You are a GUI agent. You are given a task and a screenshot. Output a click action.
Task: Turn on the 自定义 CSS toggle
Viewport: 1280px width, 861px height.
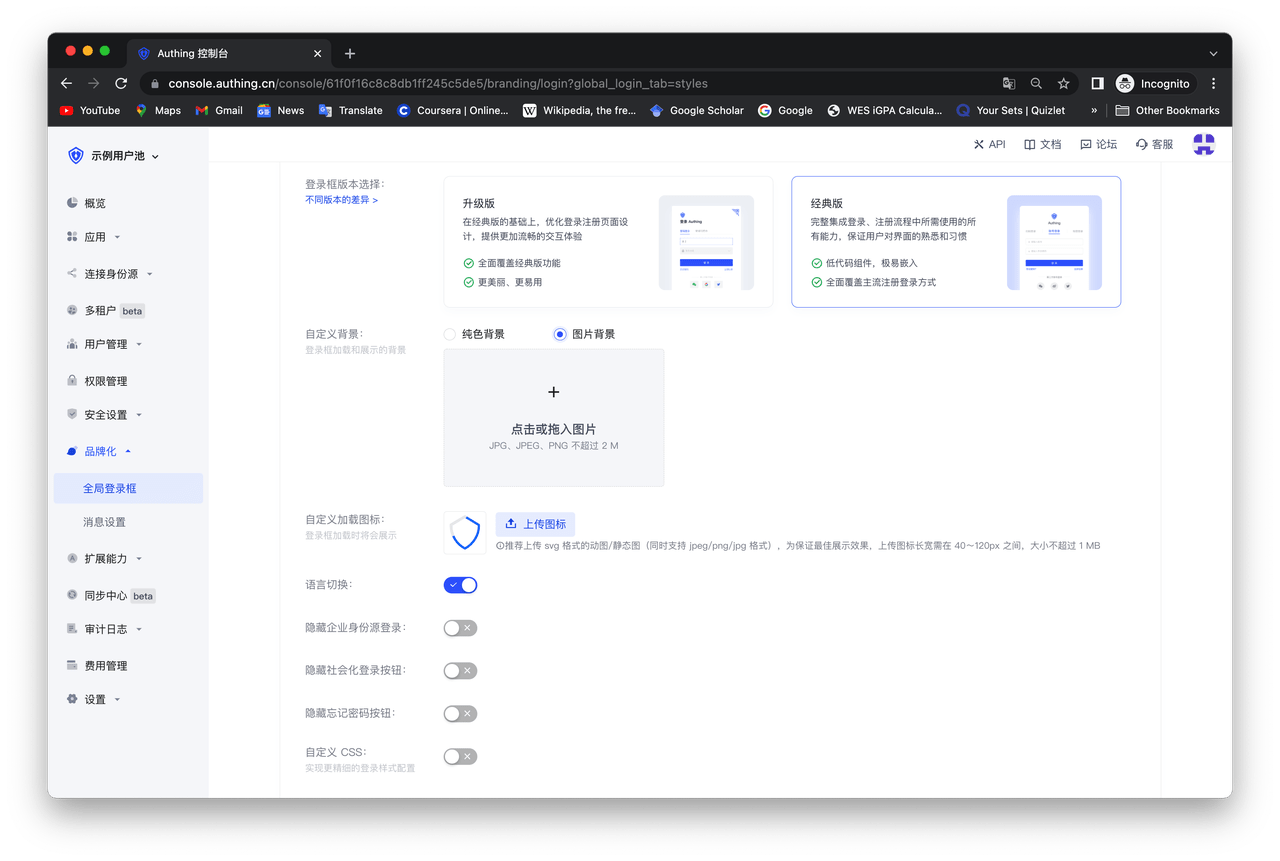click(x=460, y=757)
